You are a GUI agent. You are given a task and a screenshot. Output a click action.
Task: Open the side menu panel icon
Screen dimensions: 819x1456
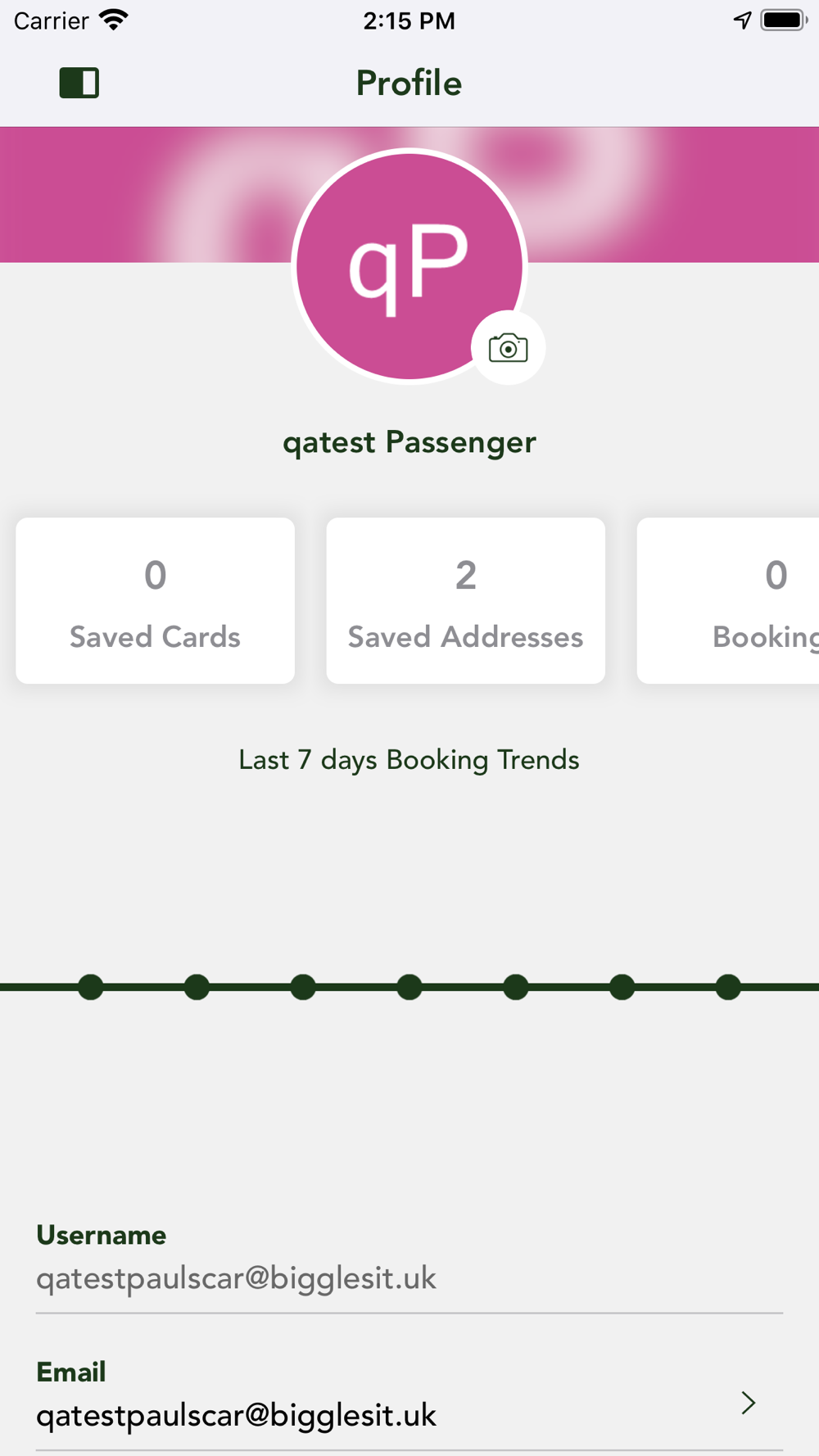[79, 83]
